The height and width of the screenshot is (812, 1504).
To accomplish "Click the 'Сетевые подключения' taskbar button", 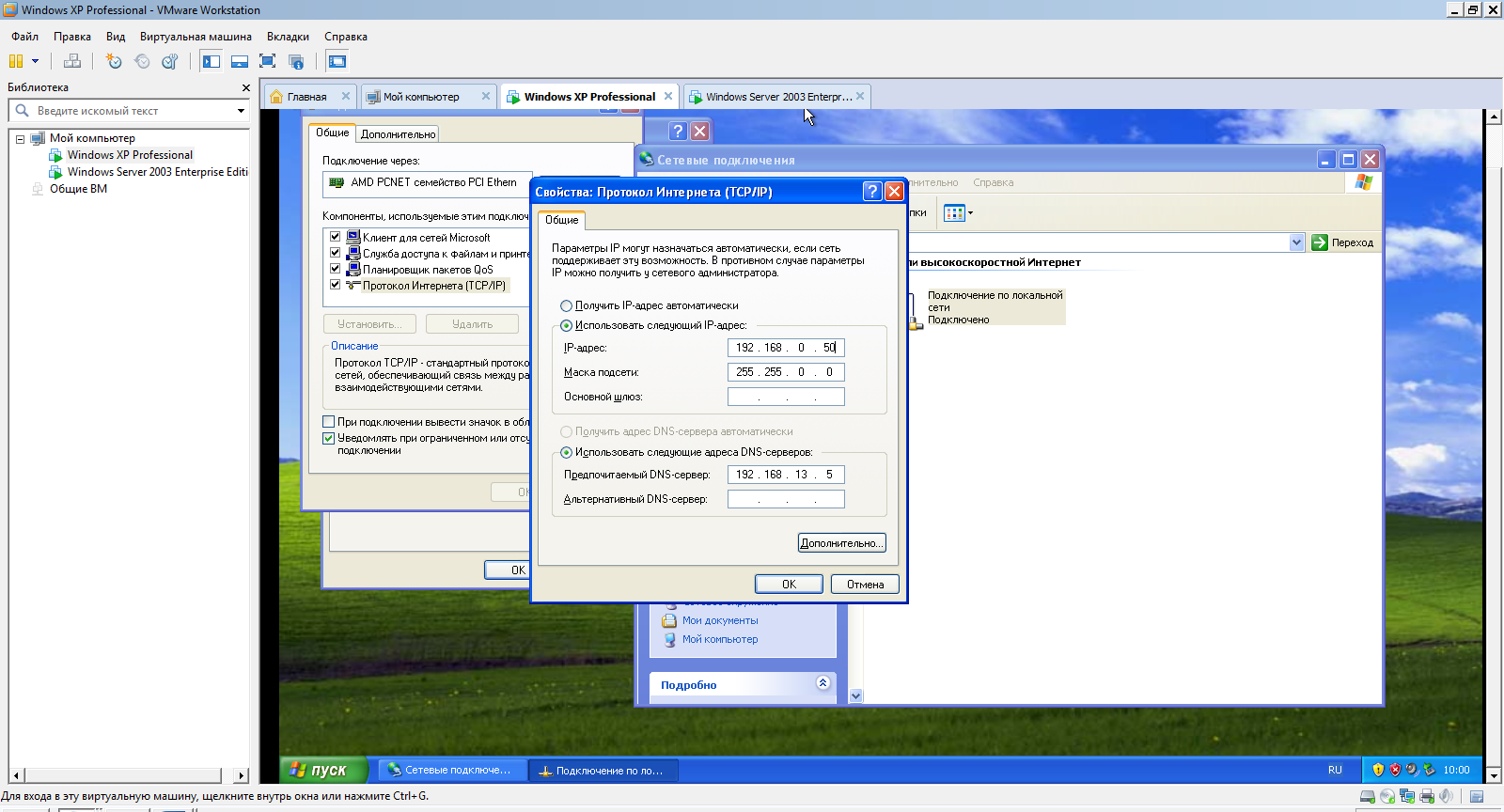I will point(451,770).
